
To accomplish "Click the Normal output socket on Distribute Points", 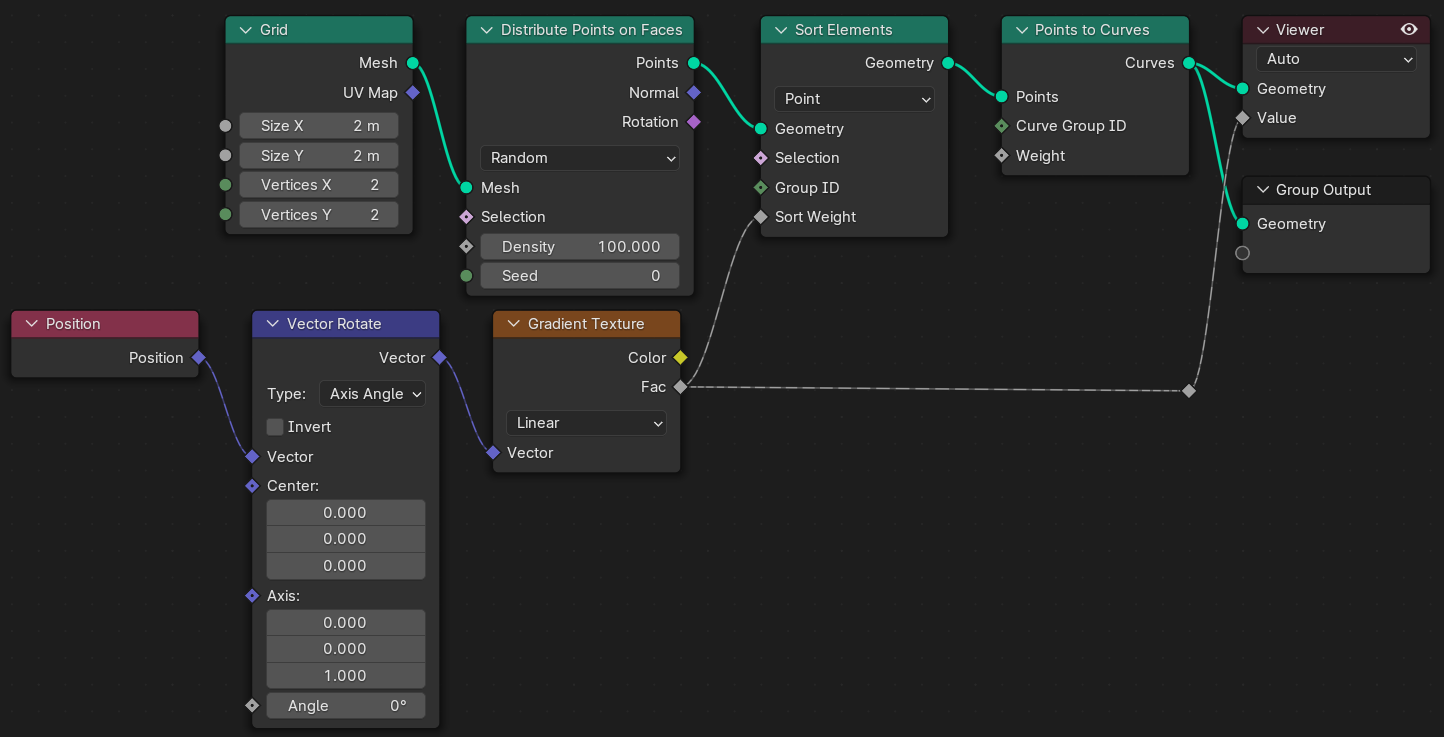I will (694, 93).
